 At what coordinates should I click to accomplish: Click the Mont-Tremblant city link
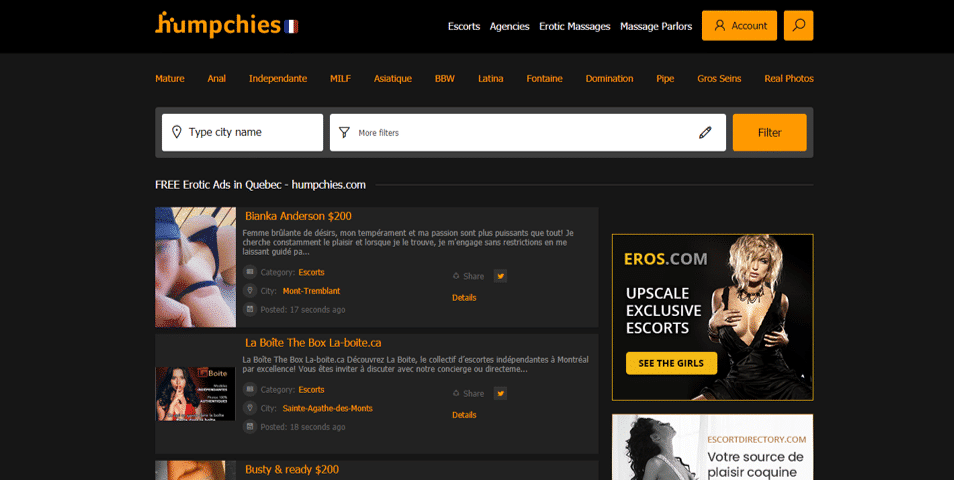tap(312, 291)
